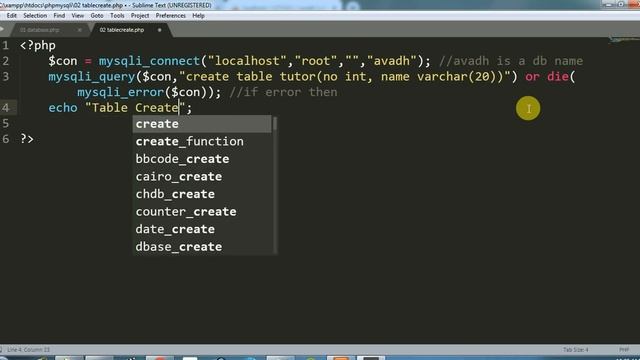Click line number 1 in gutter
Image resolution: width=640 pixels, height=360 pixels.
(6, 45)
